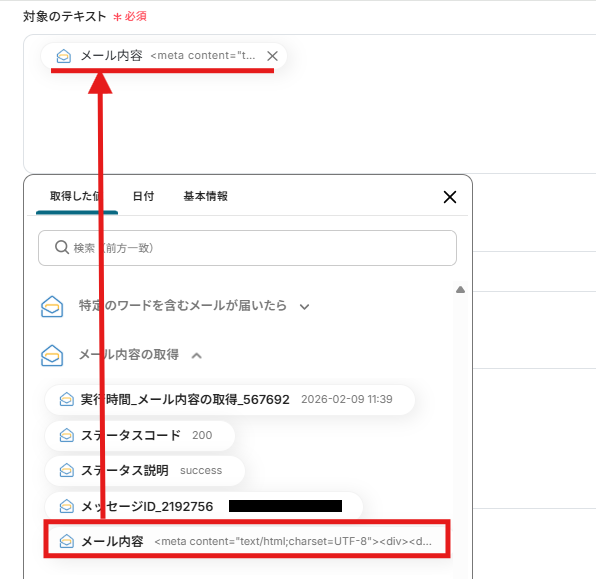Collapse the メール内容の取得 section
This screenshot has height=579, width=596.
197,356
